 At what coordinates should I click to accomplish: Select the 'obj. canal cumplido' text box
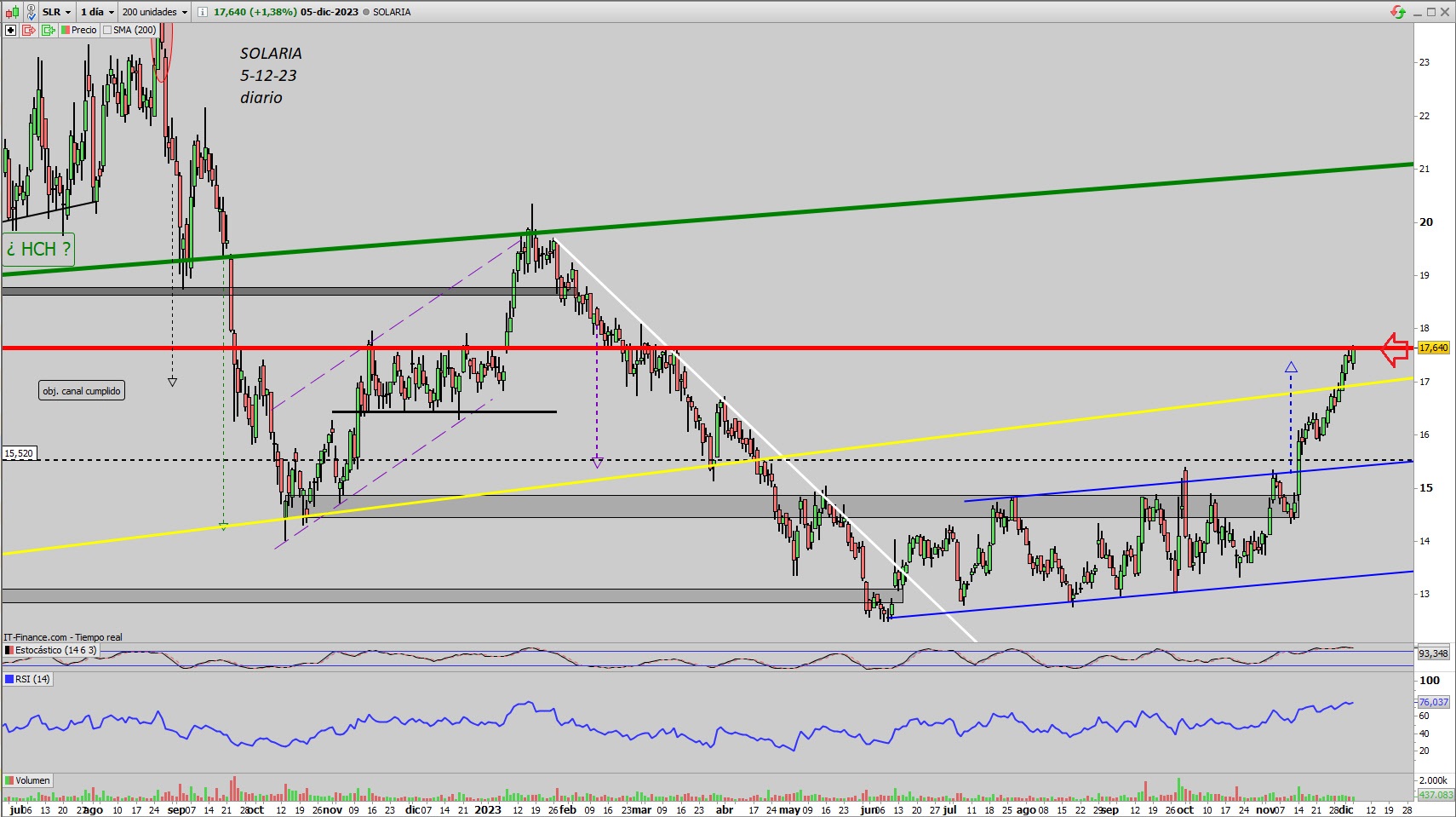(82, 391)
